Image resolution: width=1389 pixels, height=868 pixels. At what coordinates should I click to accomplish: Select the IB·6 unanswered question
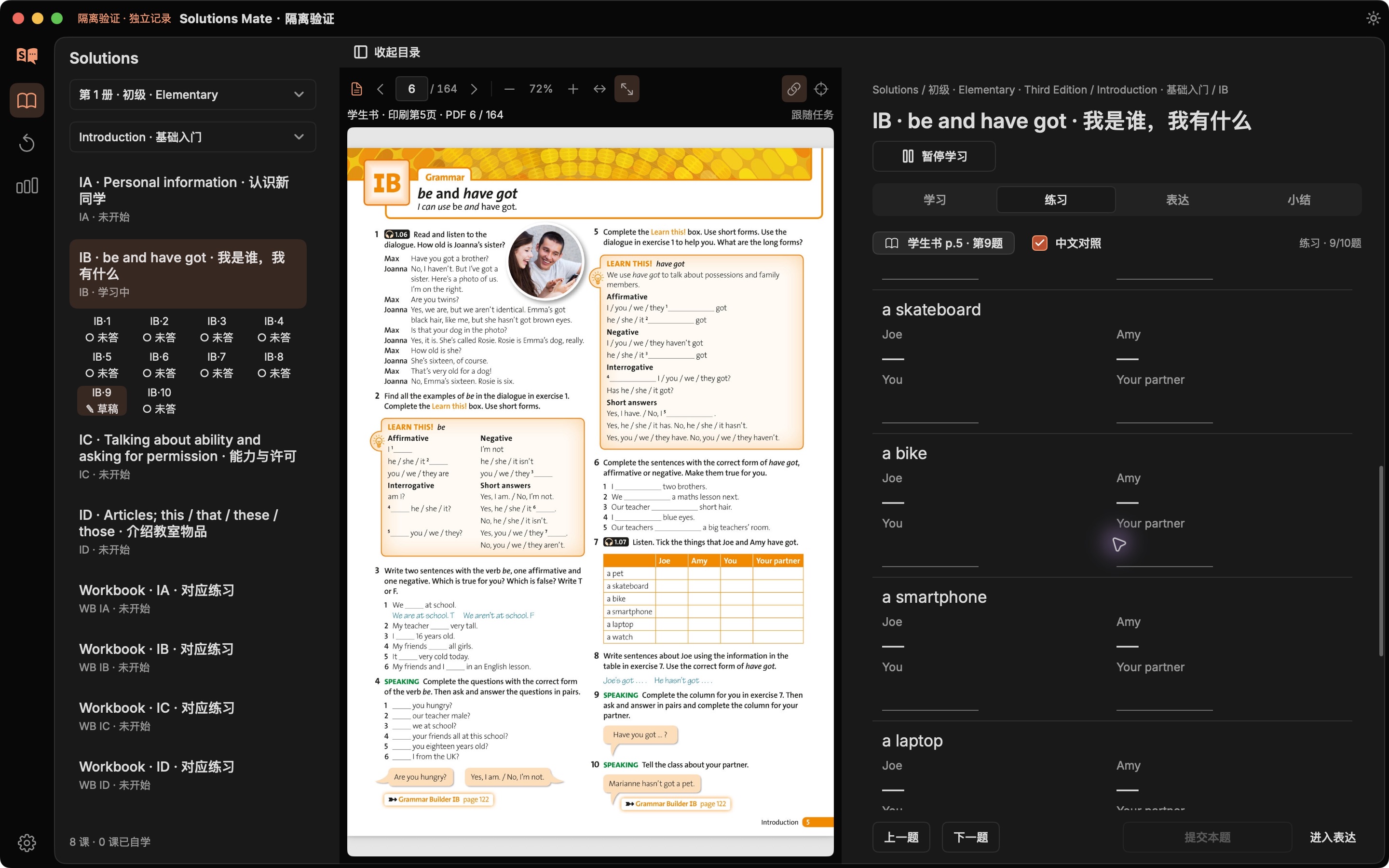click(160, 365)
